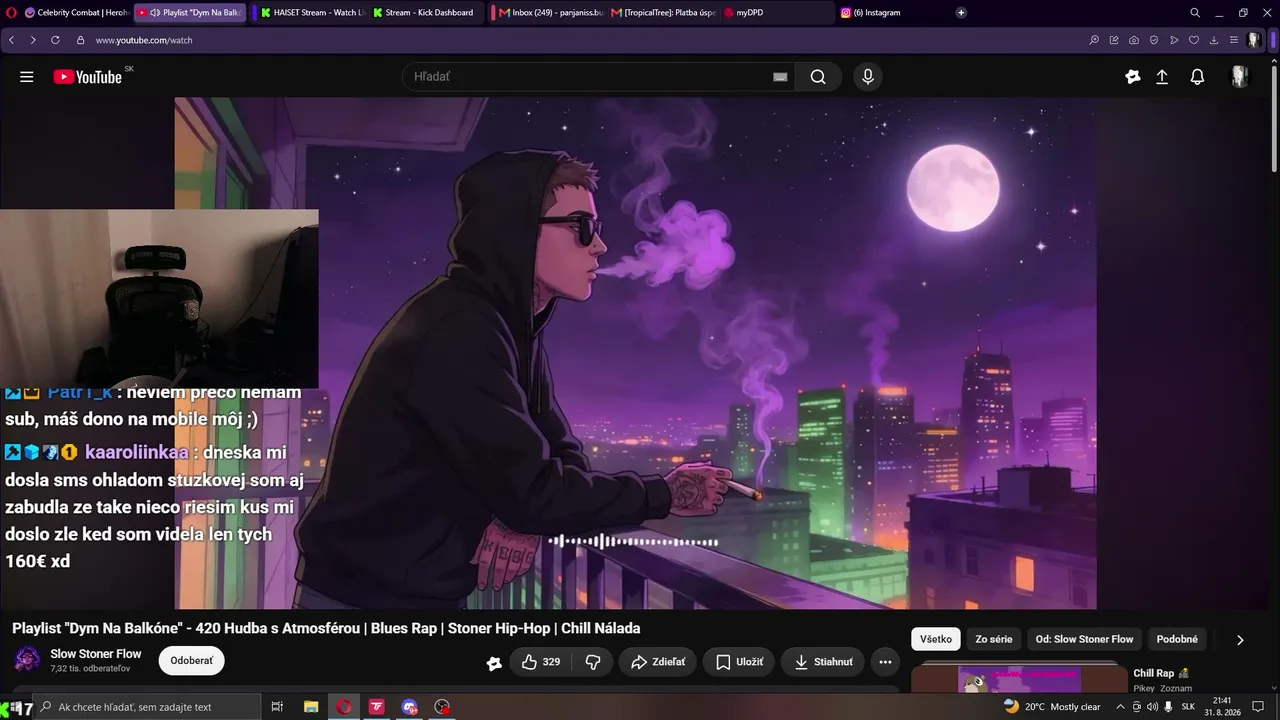The height and width of the screenshot is (720, 1280).
Task: Start voice search with the microphone
Action: (x=868, y=77)
